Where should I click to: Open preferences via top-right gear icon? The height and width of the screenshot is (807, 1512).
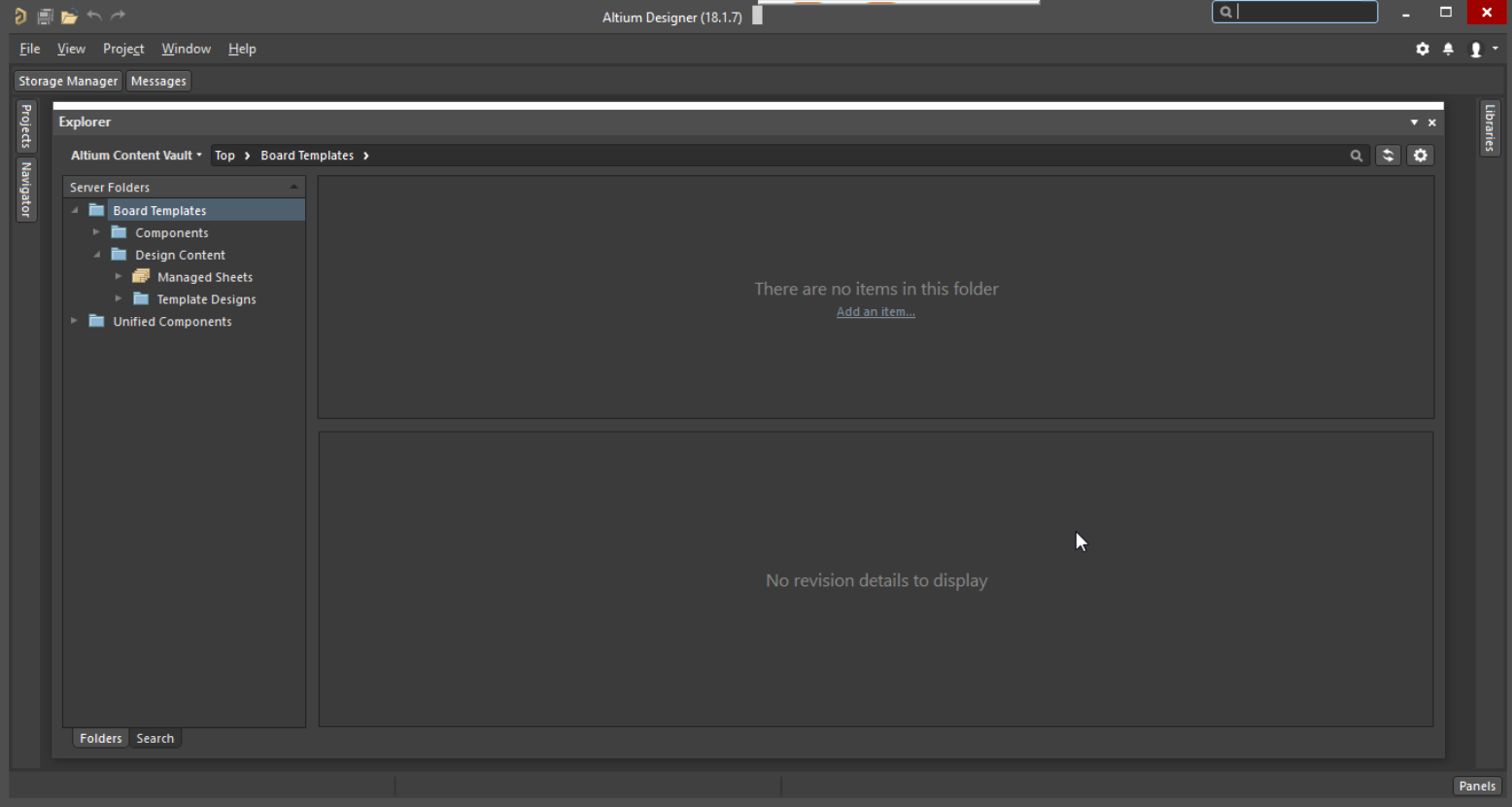pyautogui.click(x=1423, y=49)
